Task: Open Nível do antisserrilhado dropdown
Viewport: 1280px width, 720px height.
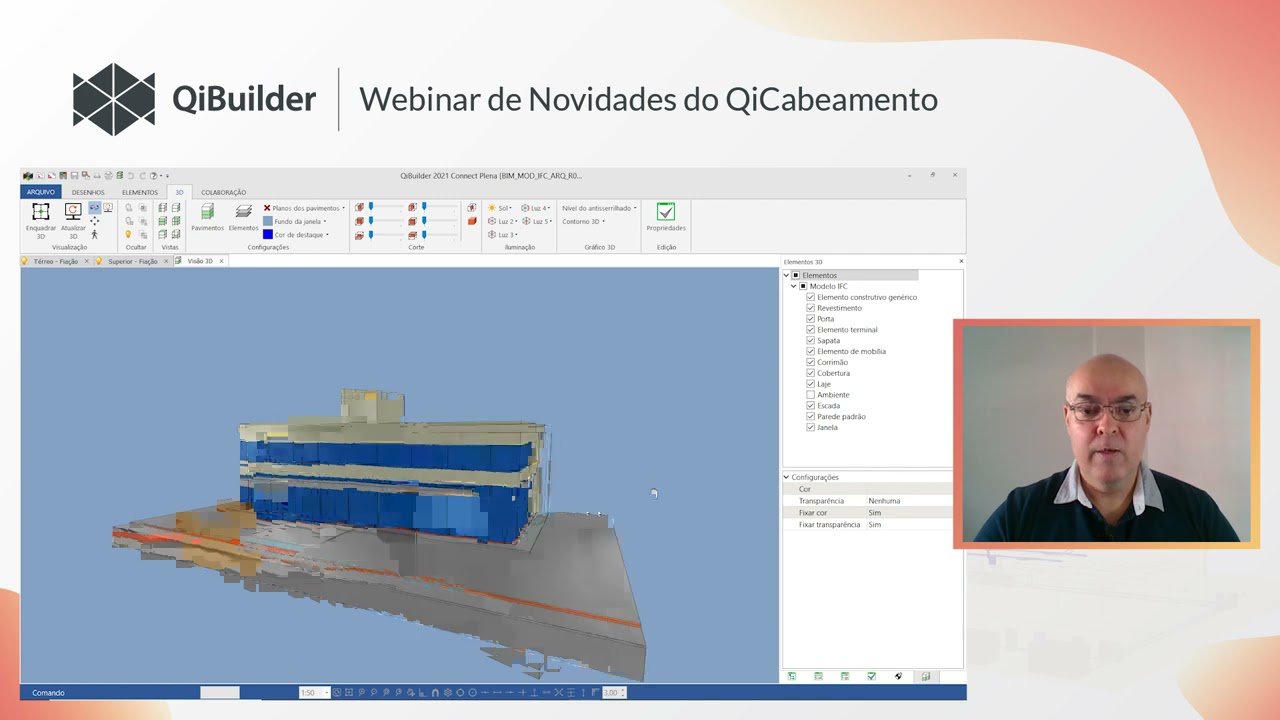Action: [x=599, y=208]
